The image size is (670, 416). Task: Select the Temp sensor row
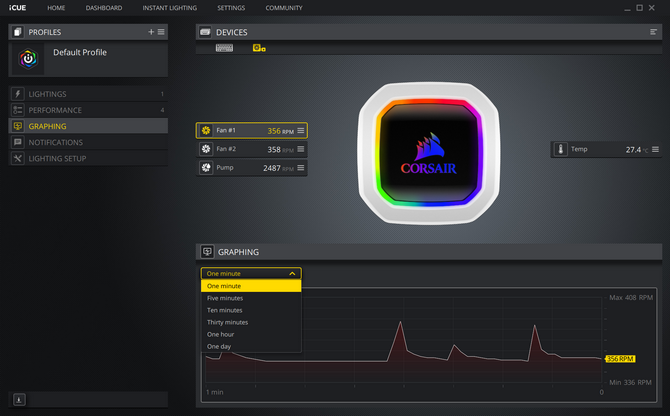[x=606, y=149]
